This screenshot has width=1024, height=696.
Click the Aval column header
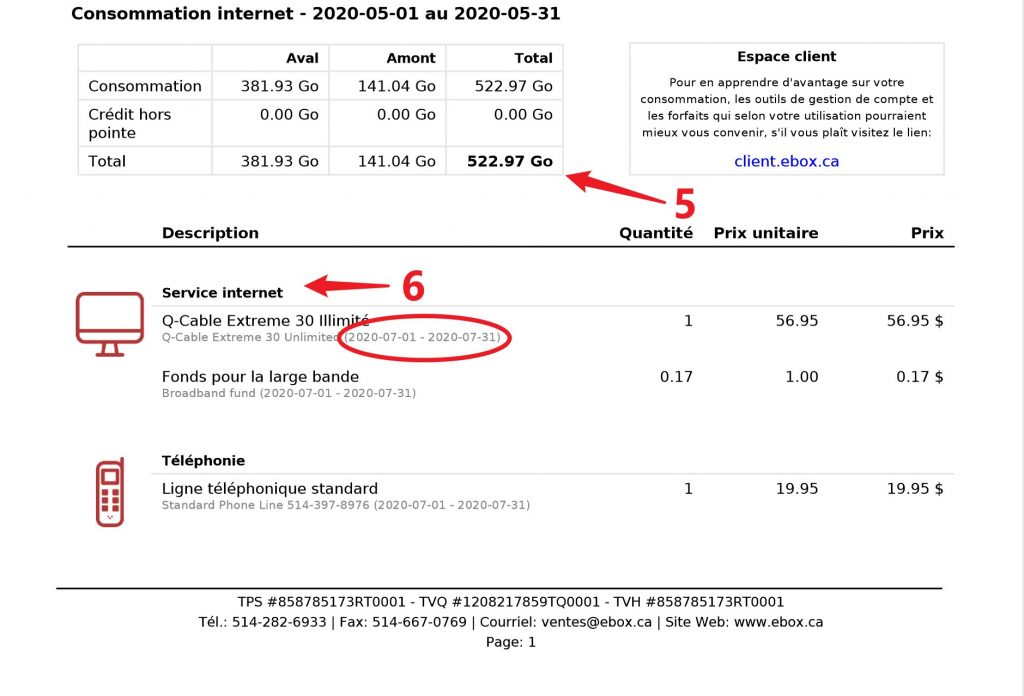[302, 58]
